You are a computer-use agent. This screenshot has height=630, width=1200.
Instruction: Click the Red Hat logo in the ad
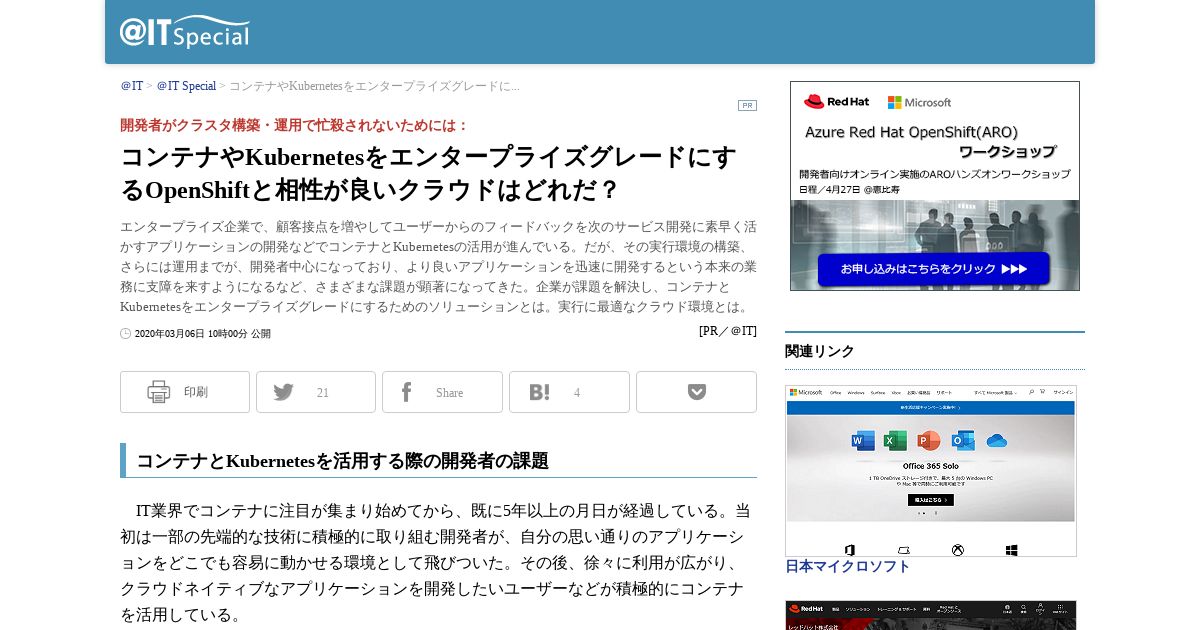point(836,102)
